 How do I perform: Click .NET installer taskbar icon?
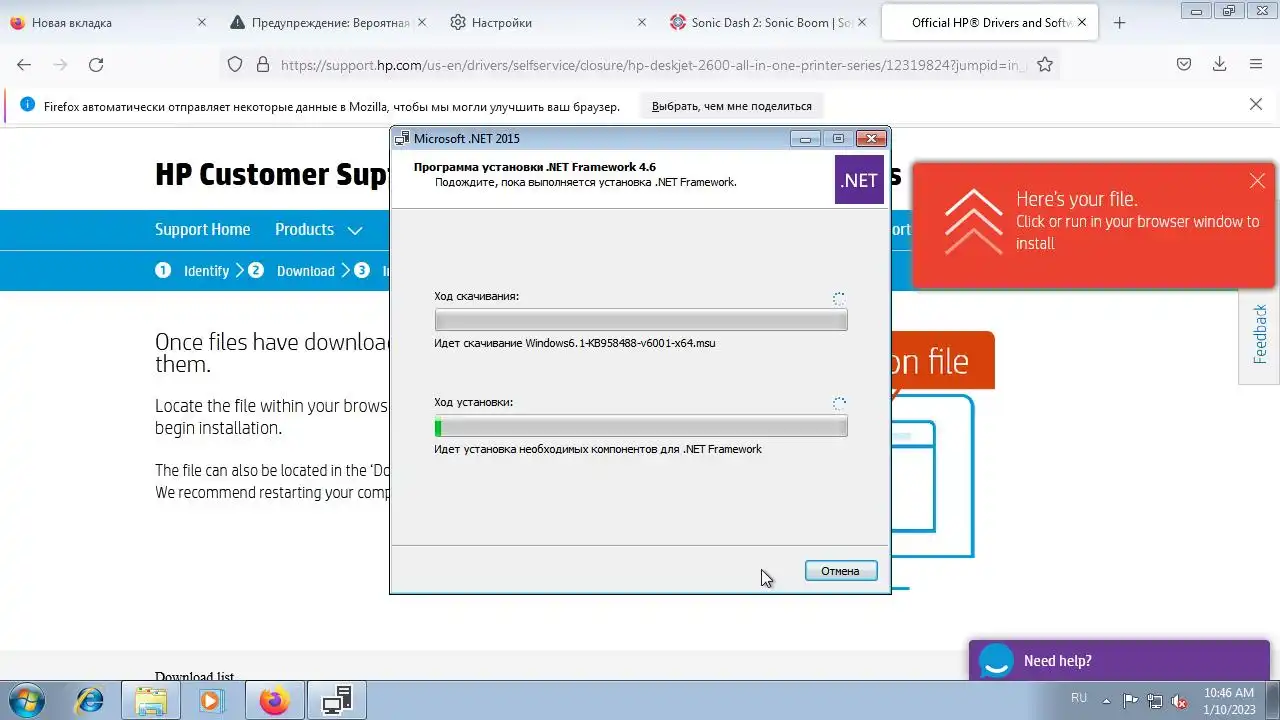point(337,700)
